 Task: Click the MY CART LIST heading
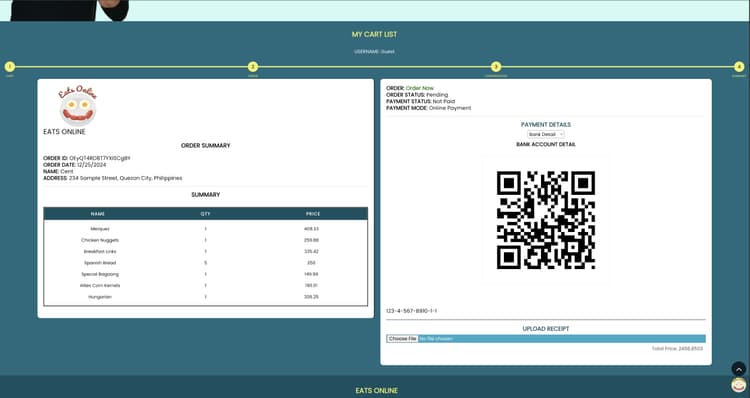pyautogui.click(x=375, y=34)
